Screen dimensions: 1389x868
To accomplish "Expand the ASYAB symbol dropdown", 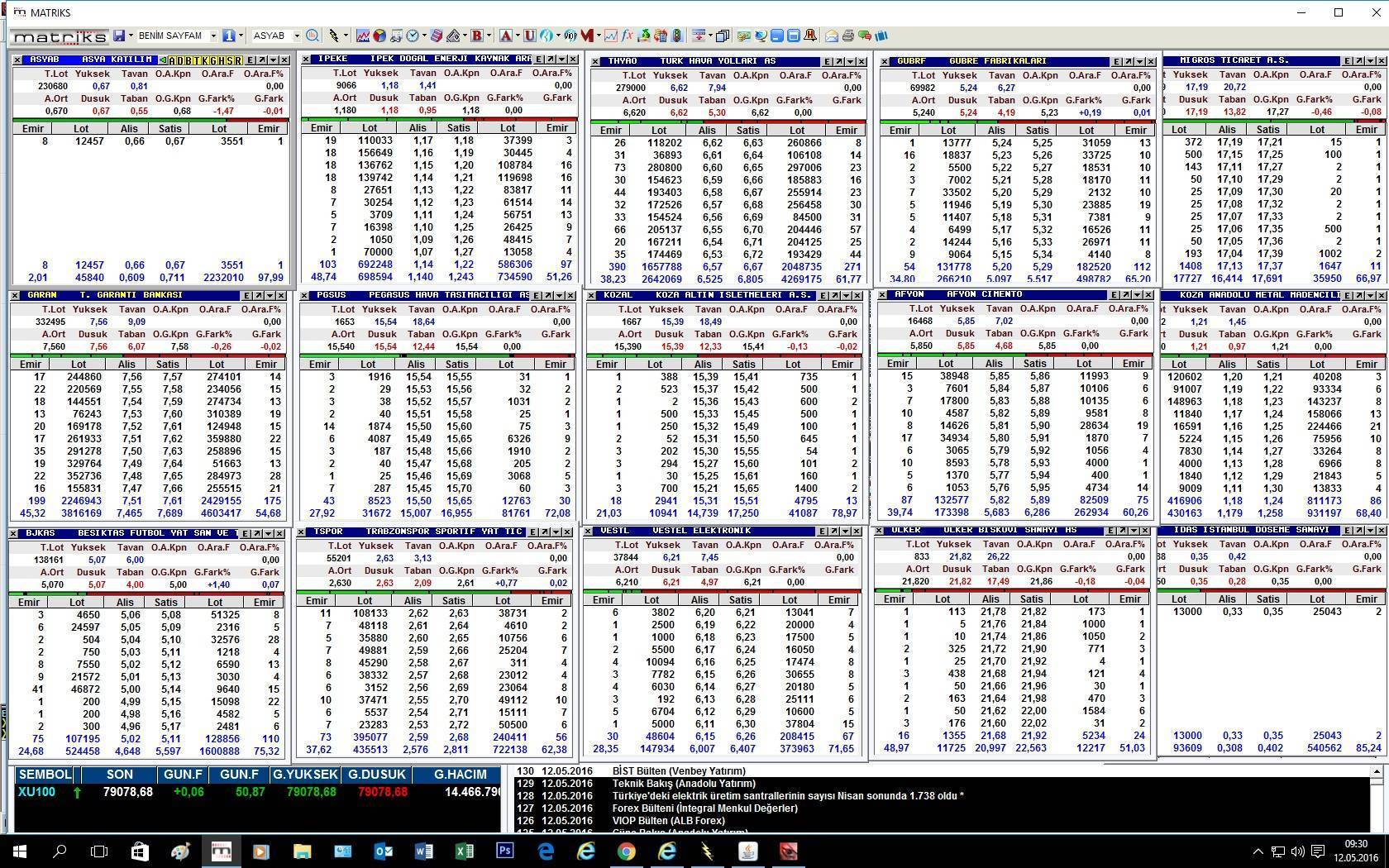I will [x=296, y=36].
